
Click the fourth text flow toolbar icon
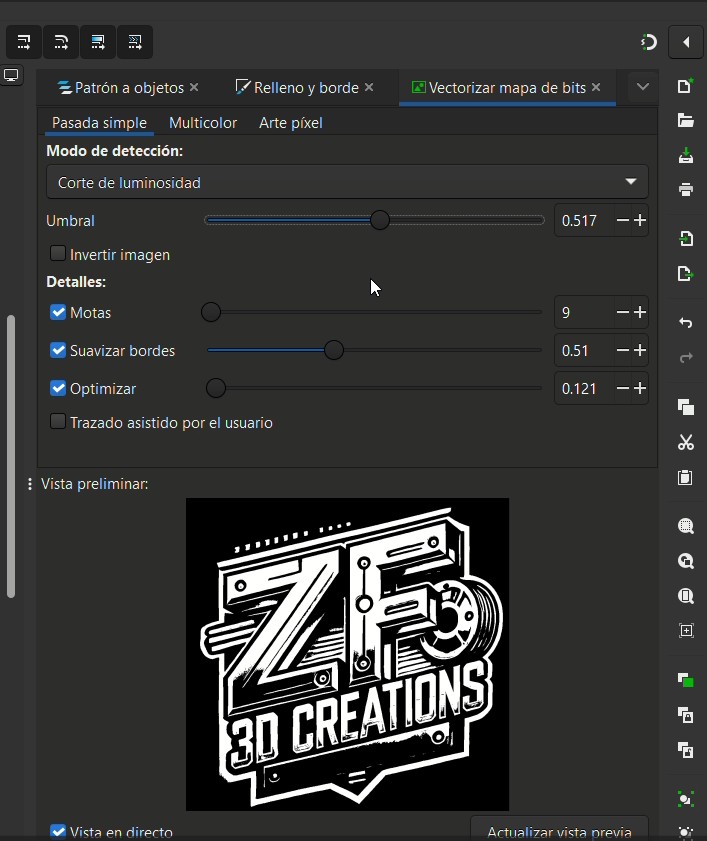[135, 42]
